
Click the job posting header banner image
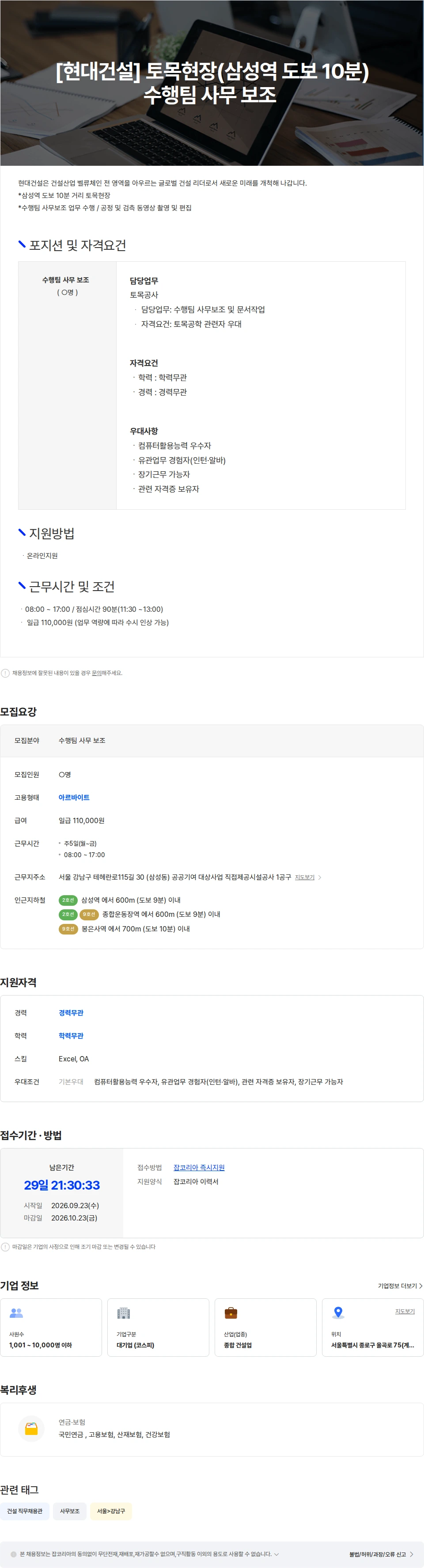212,83
